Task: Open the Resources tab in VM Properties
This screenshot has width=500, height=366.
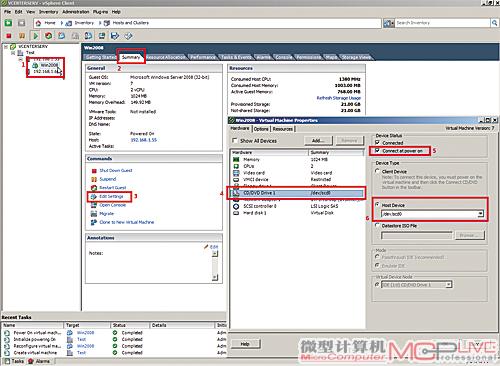Action: coord(283,129)
